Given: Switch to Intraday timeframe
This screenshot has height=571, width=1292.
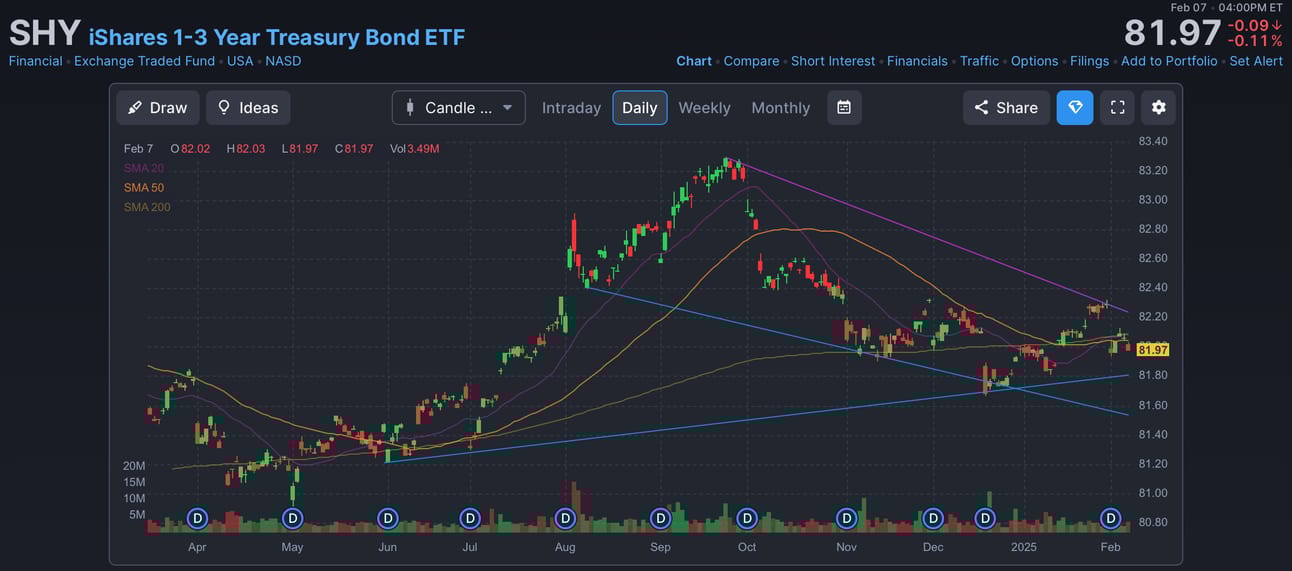Looking at the screenshot, I should [571, 108].
